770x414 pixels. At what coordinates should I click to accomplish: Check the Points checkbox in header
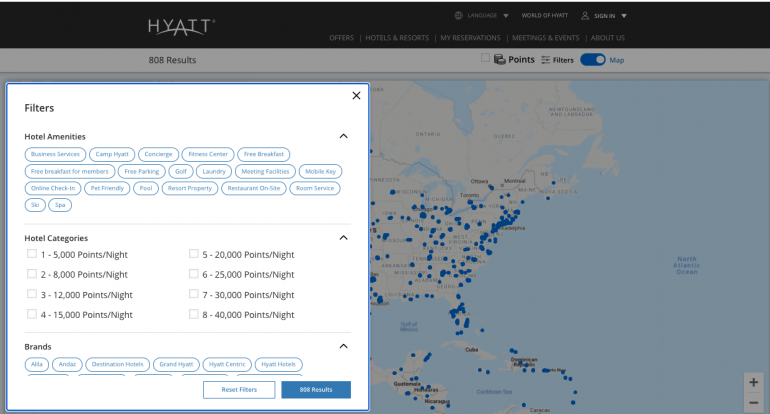pyautogui.click(x=485, y=59)
